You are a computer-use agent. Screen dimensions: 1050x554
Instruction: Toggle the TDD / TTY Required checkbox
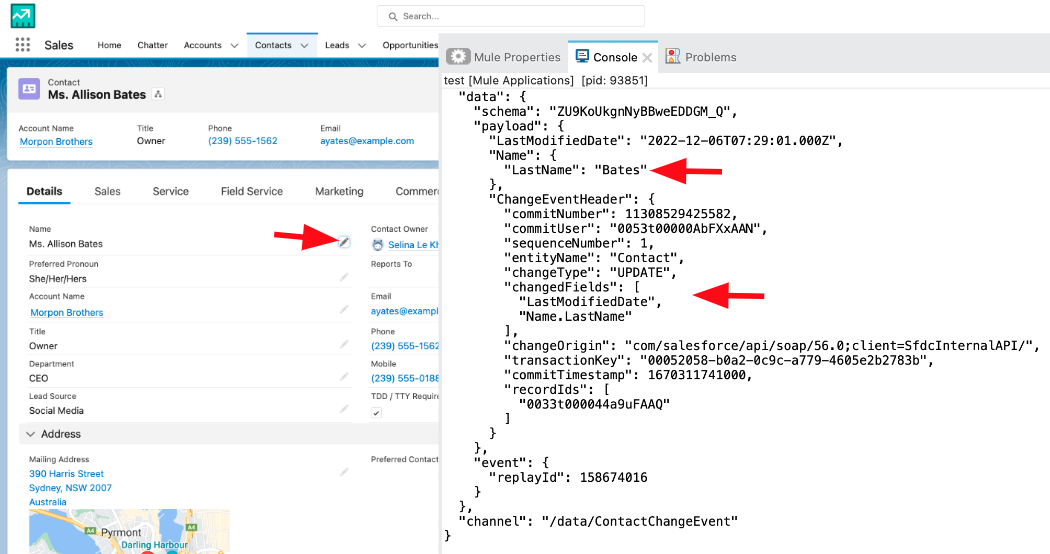(x=376, y=413)
